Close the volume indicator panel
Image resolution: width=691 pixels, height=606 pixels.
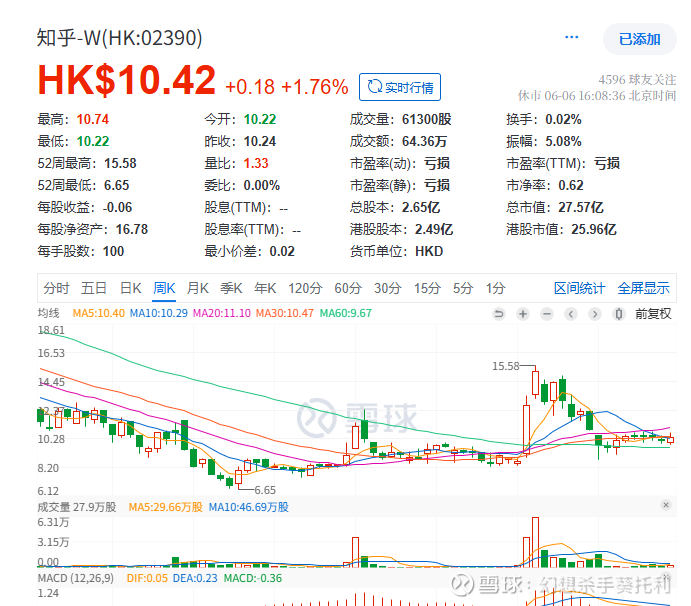pyautogui.click(x=666, y=505)
